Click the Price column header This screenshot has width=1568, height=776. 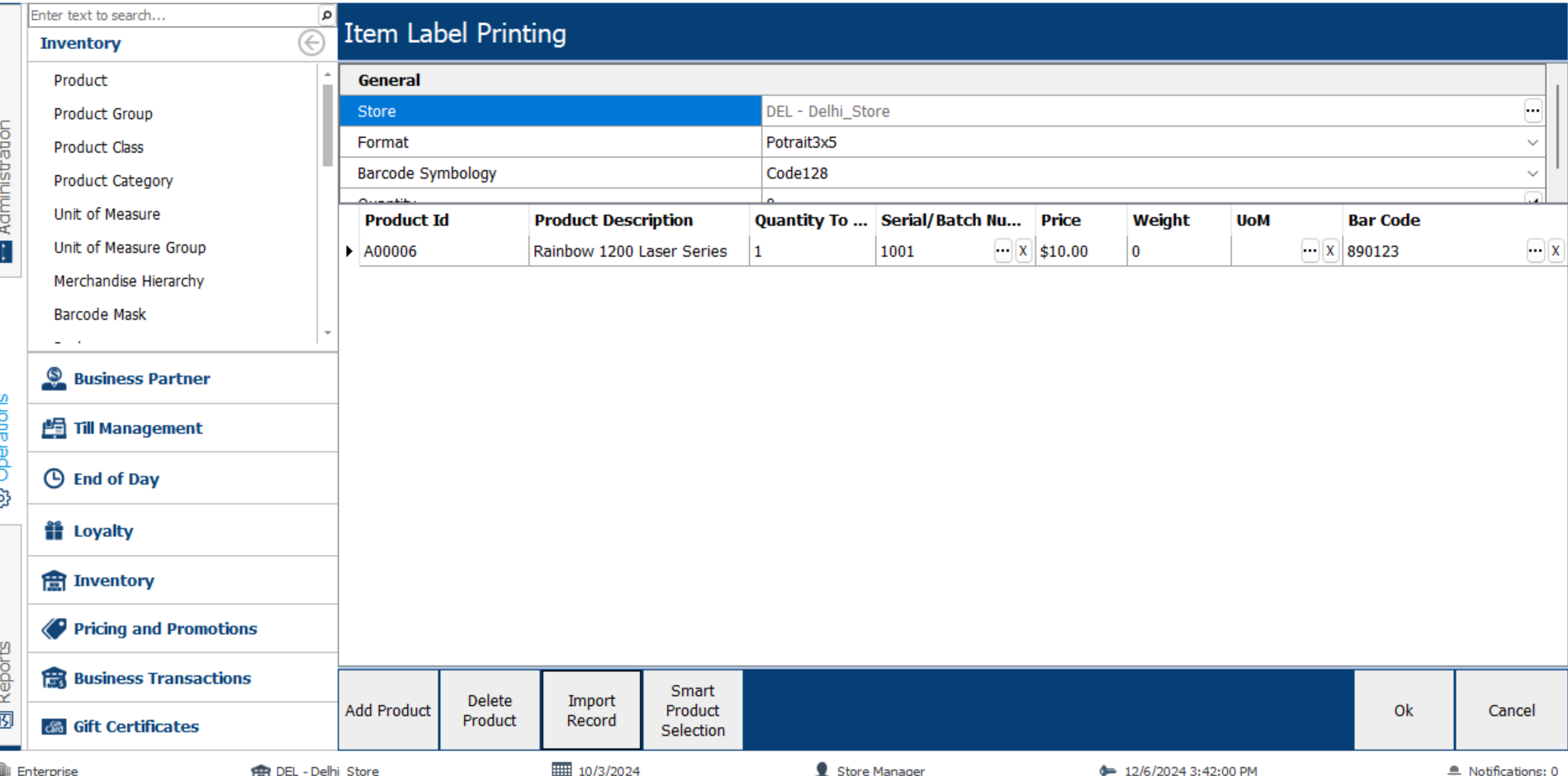[x=1080, y=220]
